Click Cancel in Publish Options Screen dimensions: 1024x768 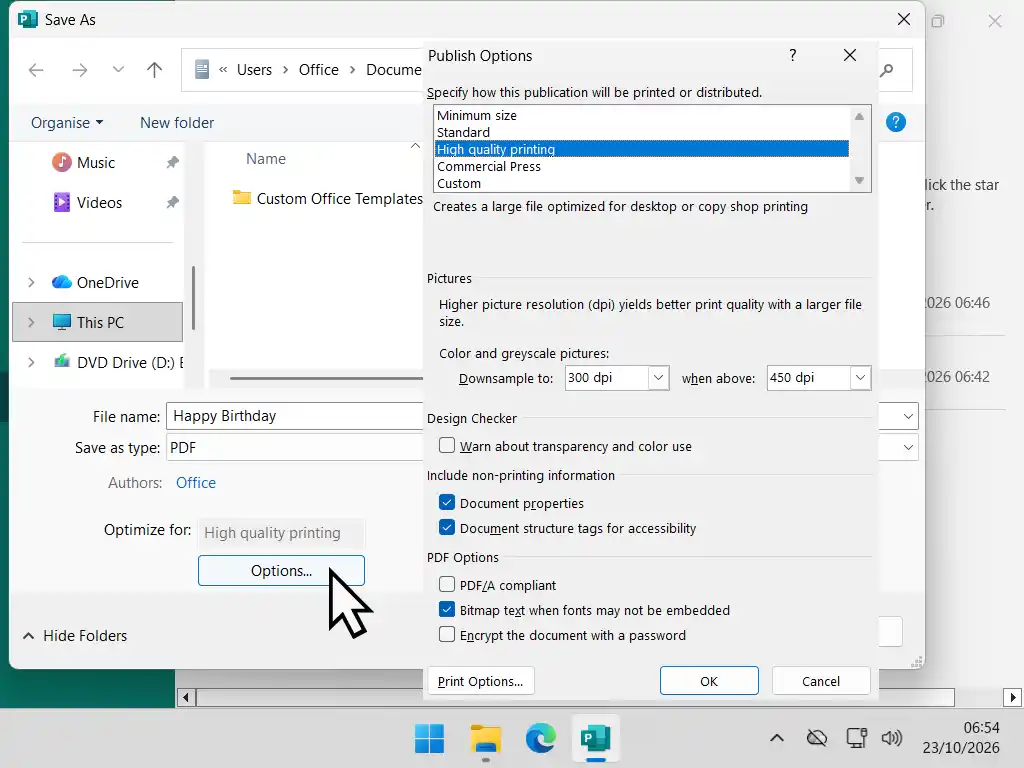click(821, 681)
